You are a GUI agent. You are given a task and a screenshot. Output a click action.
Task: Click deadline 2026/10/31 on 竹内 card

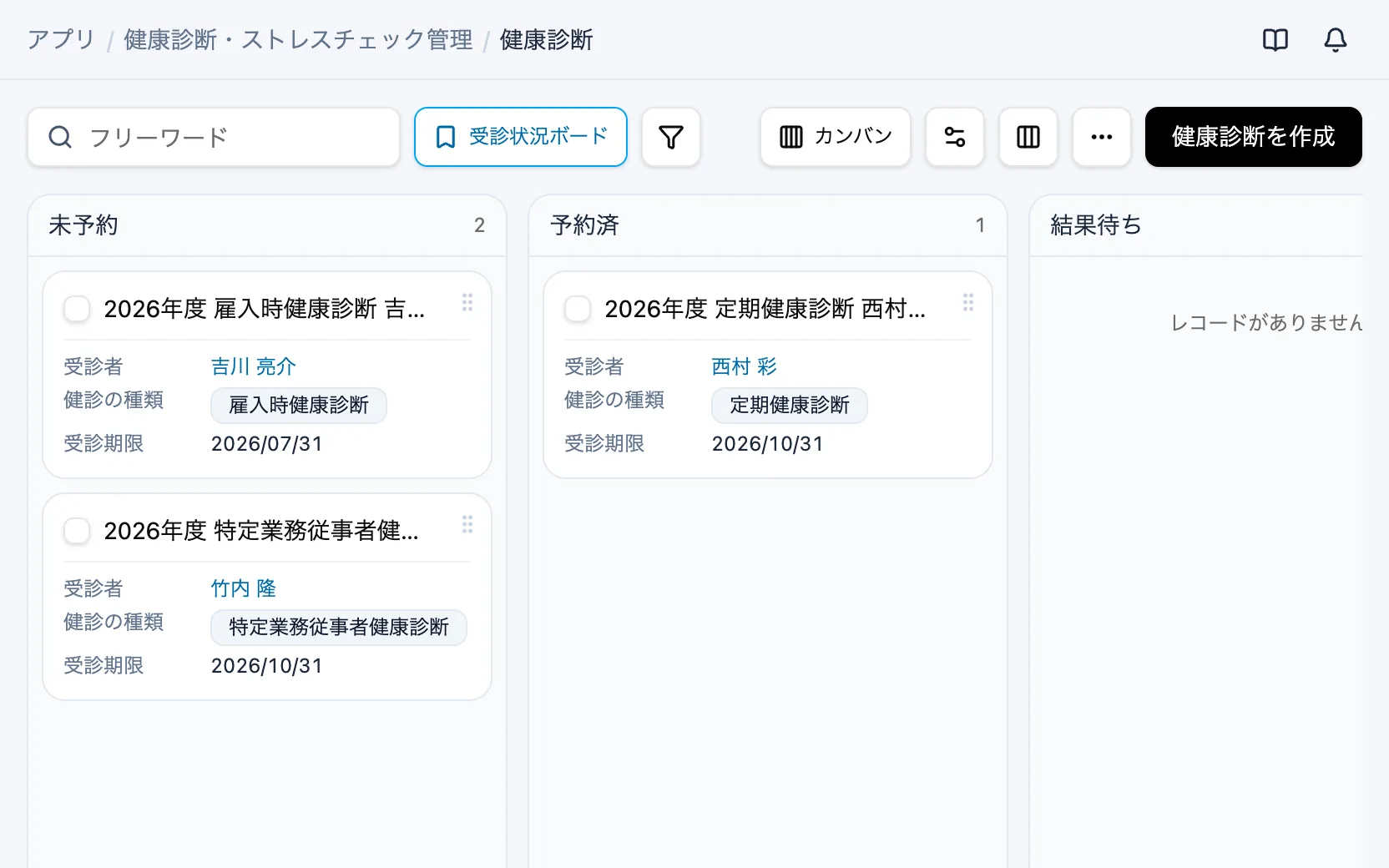click(266, 666)
